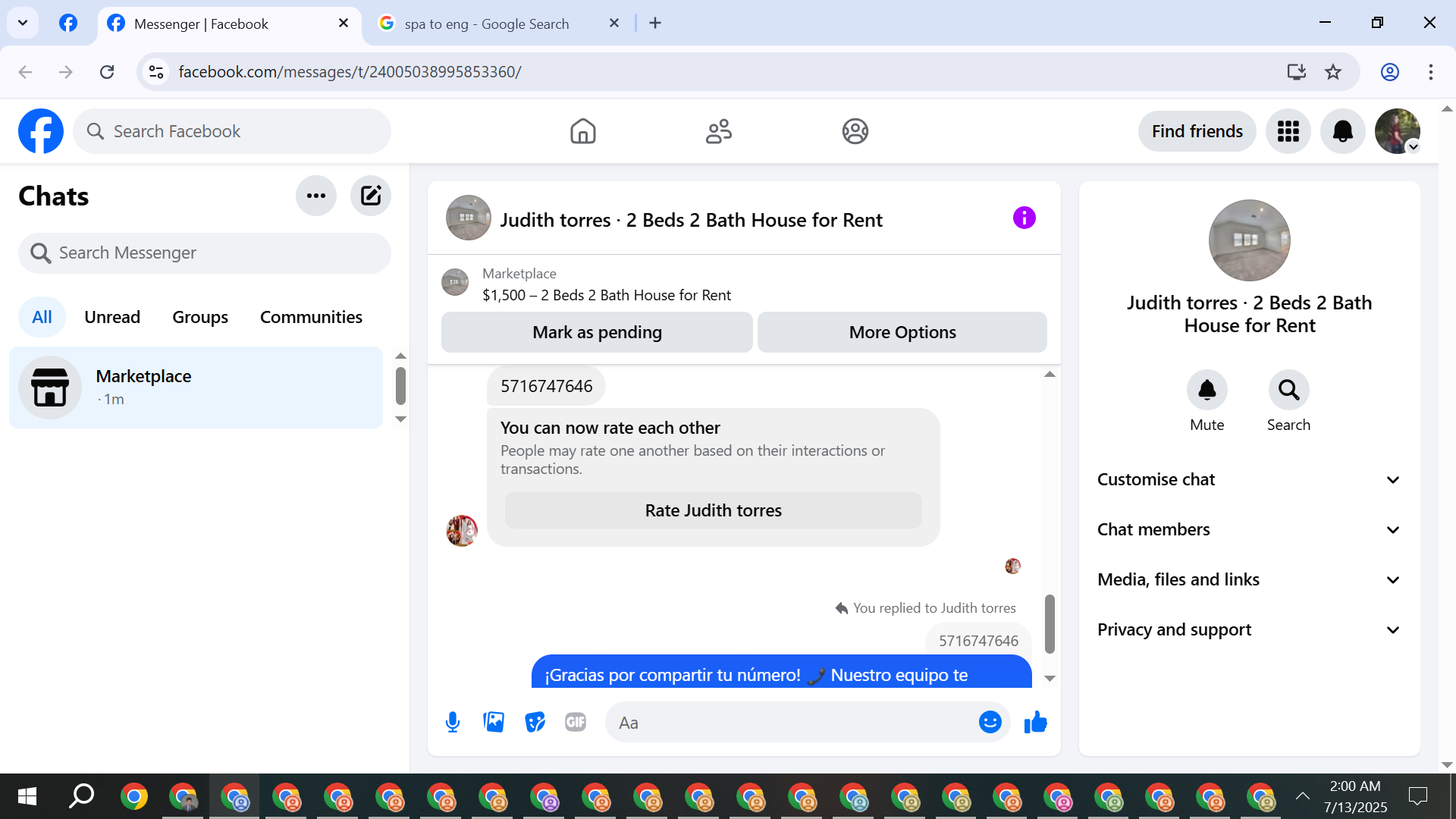Open the emoji picker smiley

990,722
